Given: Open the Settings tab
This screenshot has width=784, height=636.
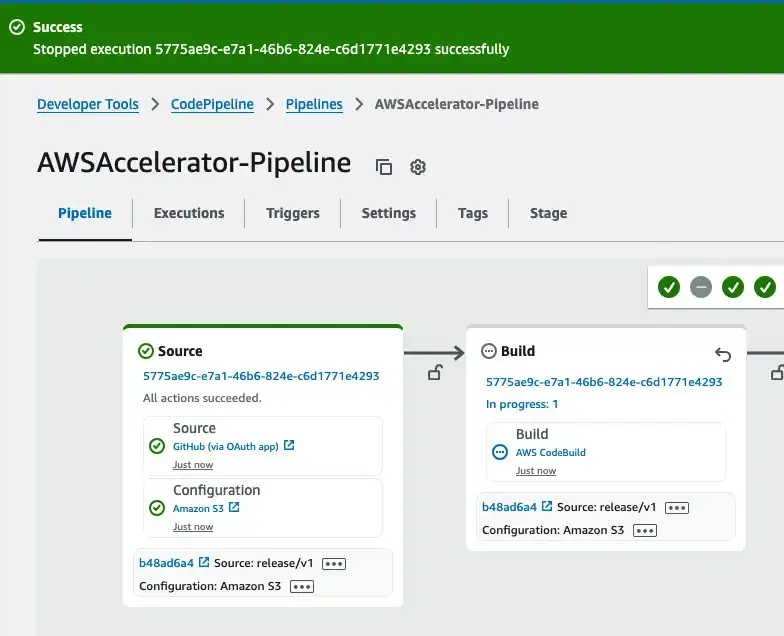Looking at the screenshot, I should (x=389, y=213).
